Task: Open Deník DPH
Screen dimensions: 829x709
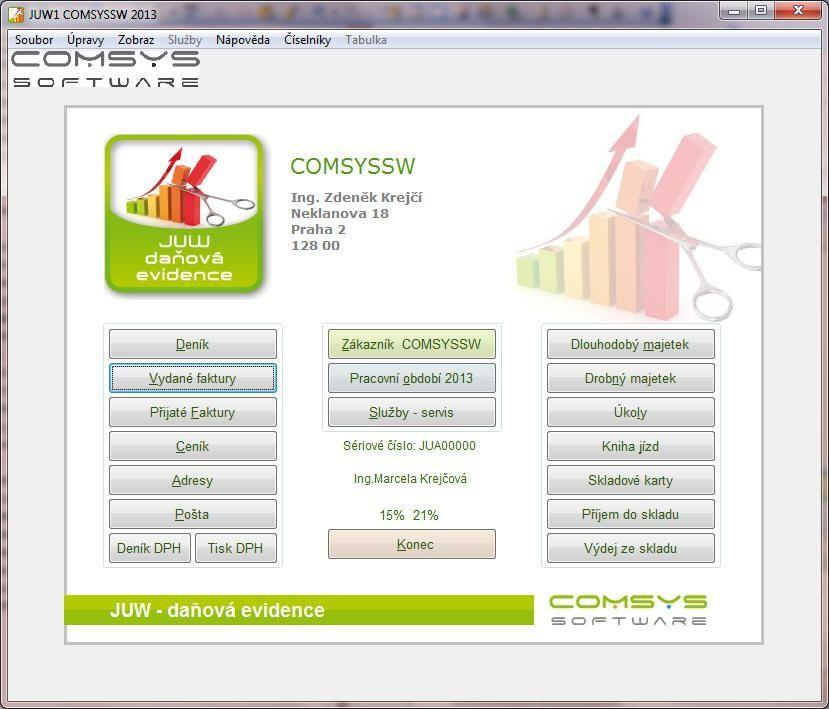Action: click(x=149, y=548)
